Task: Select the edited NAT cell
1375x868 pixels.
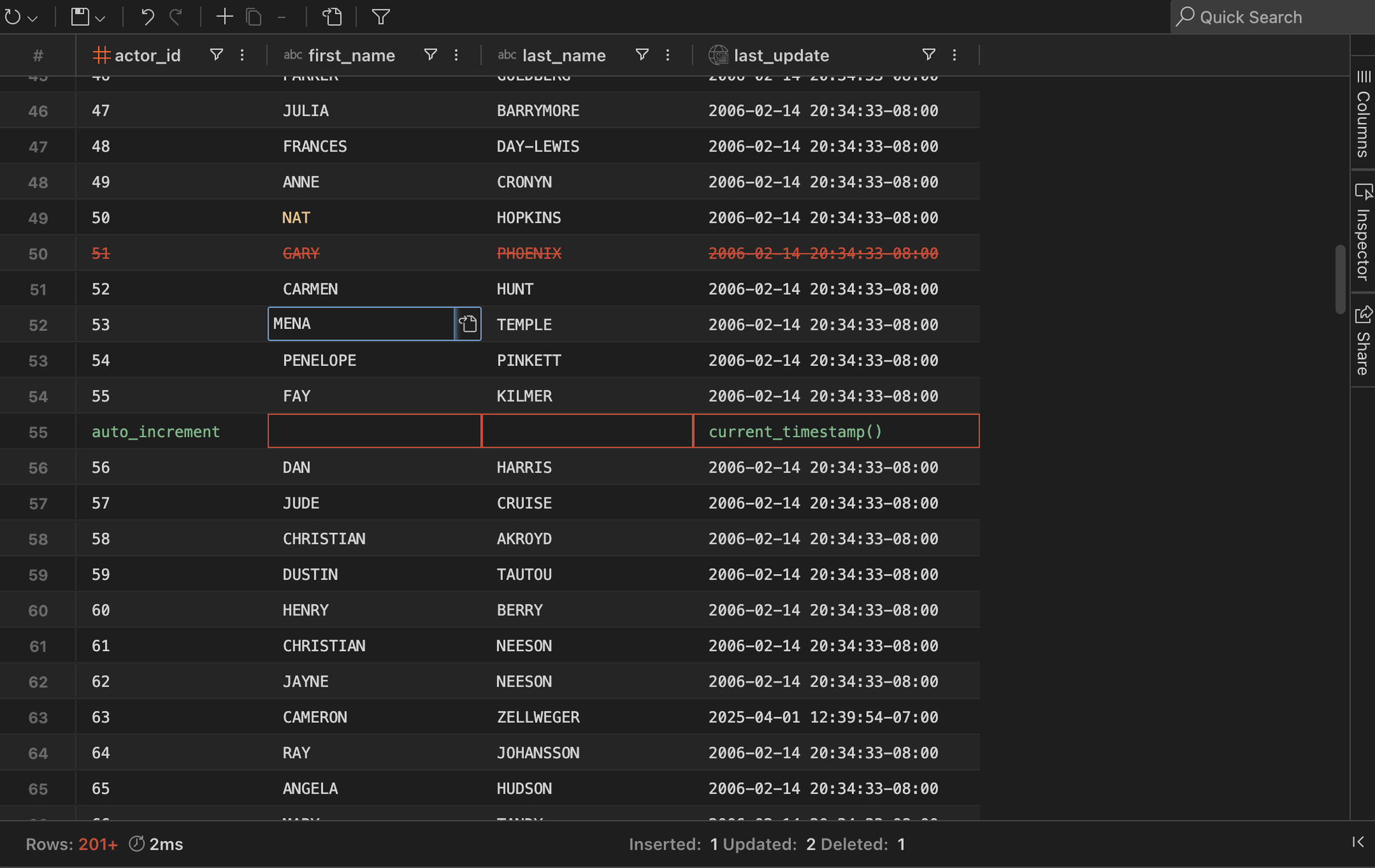Action: tap(374, 218)
